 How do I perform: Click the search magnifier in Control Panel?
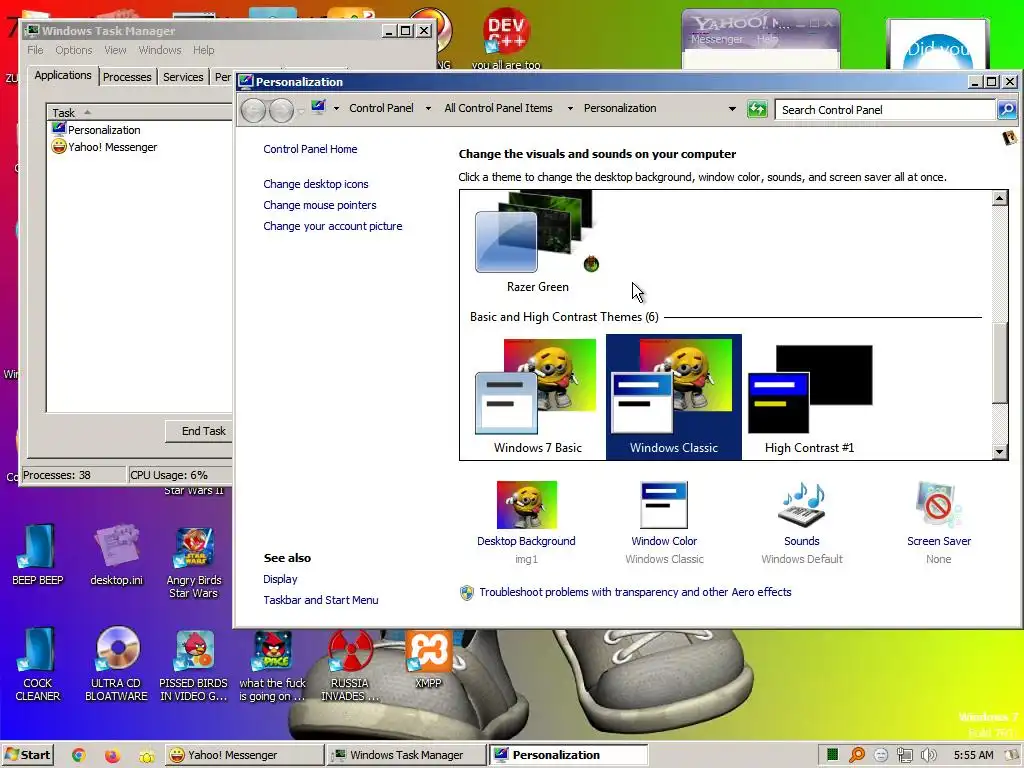coord(1006,109)
